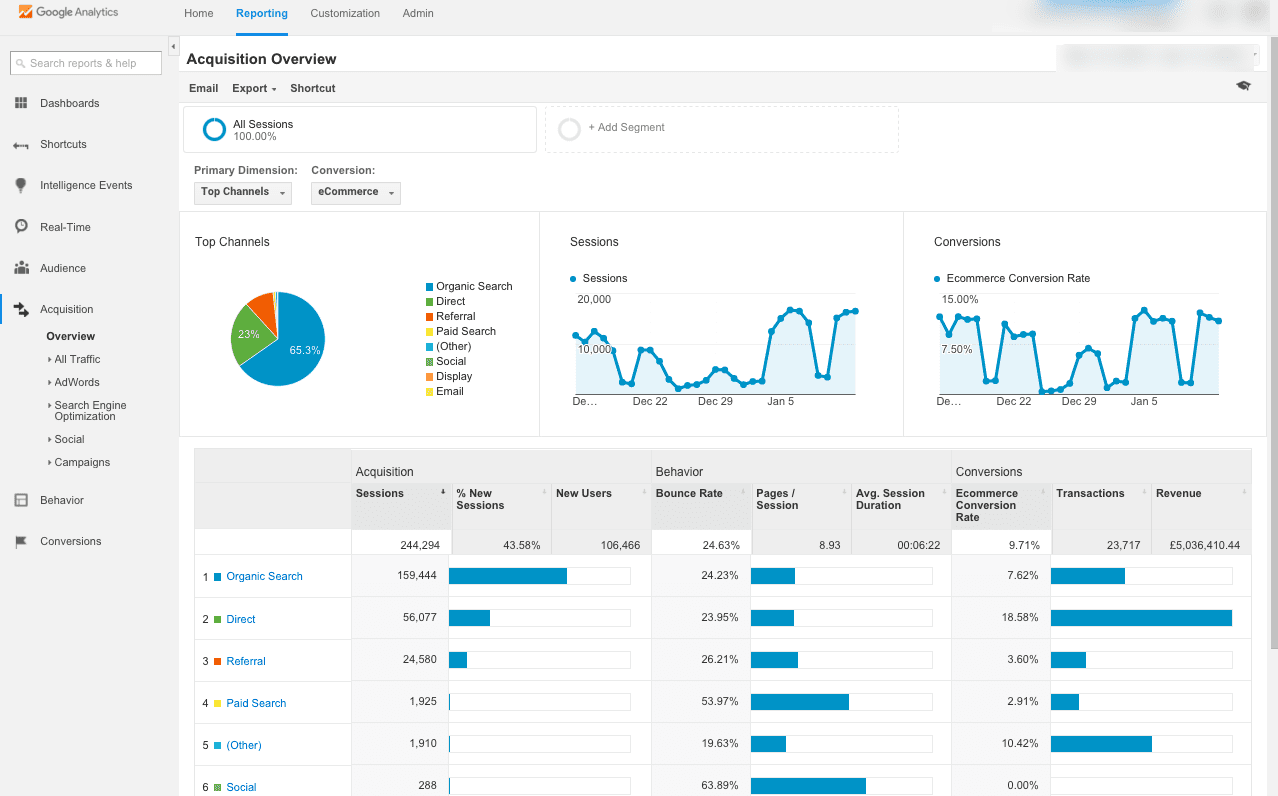Open Dashboards in the sidebar
The image size is (1278, 796).
pos(69,103)
